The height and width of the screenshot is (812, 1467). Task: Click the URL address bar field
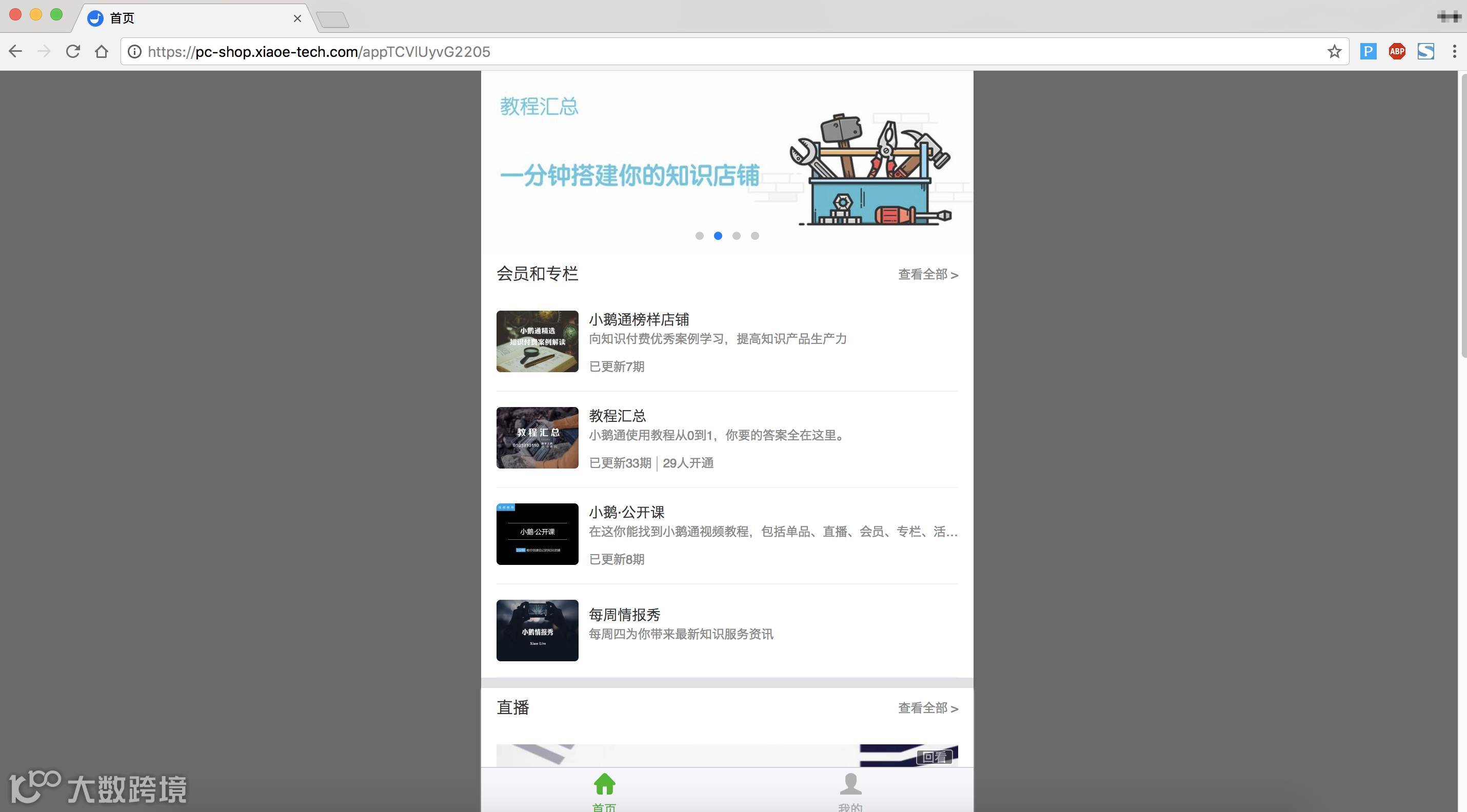(x=683, y=52)
